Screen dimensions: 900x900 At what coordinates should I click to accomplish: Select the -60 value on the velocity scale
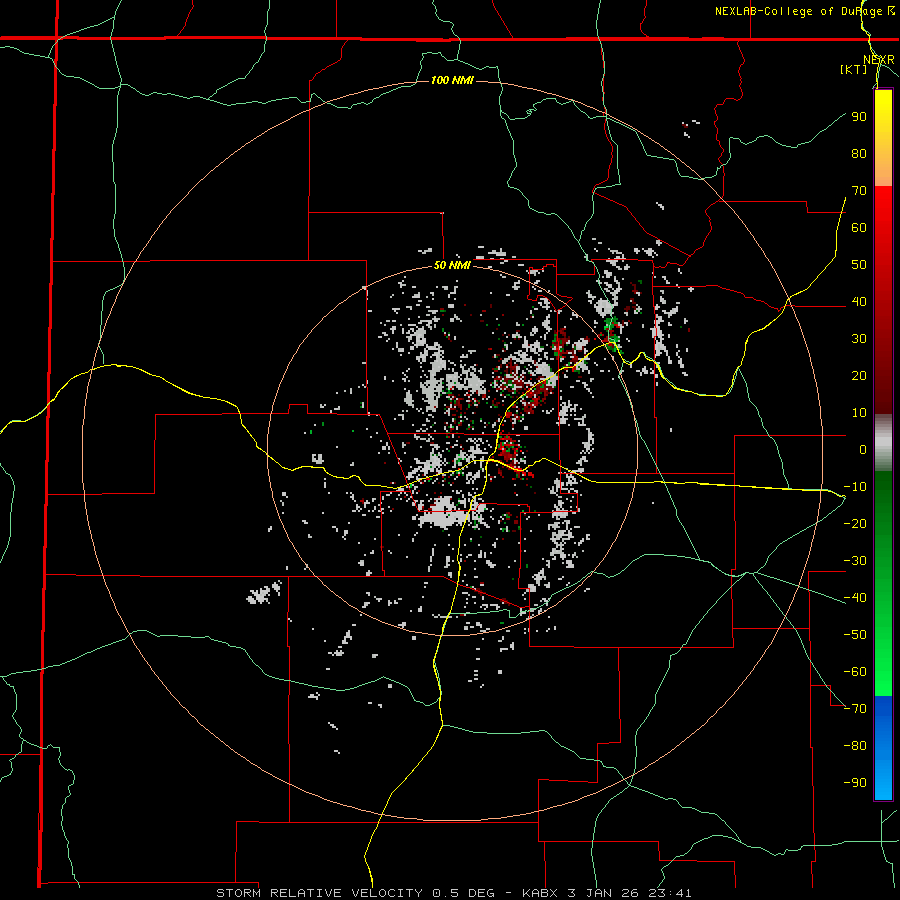855,672
